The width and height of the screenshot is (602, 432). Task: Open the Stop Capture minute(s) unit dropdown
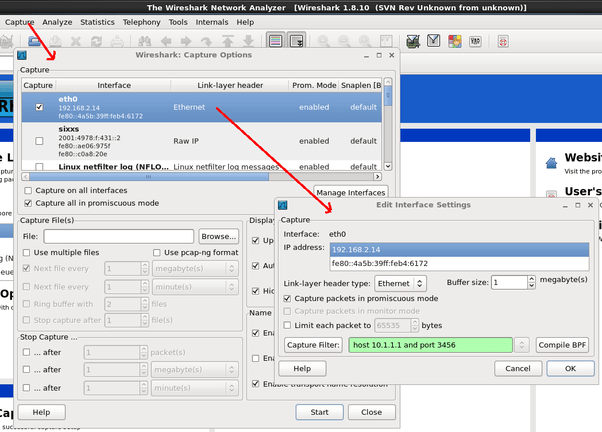(x=195, y=388)
